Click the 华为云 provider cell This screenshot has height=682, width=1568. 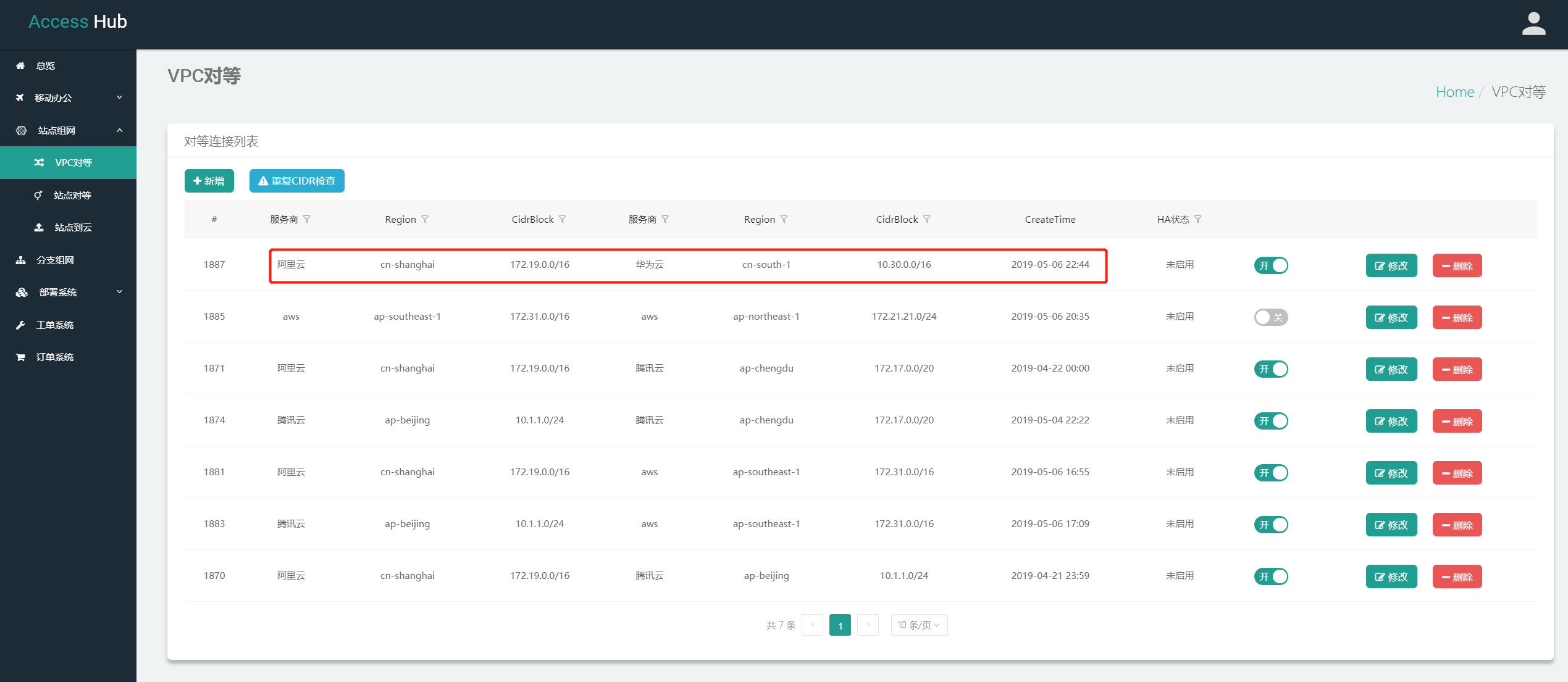tap(649, 264)
